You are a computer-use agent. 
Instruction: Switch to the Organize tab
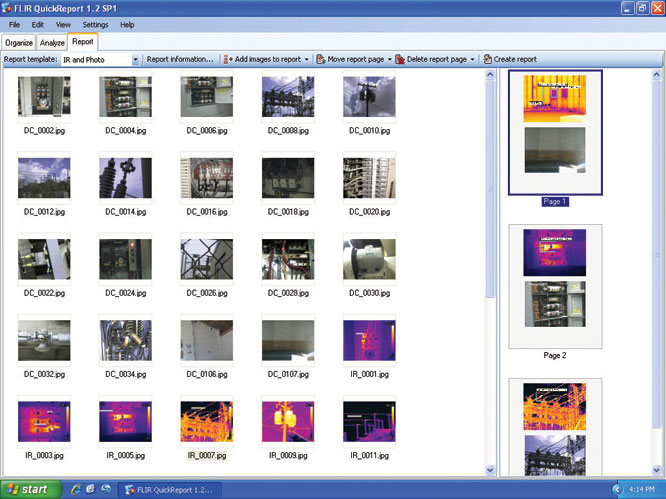pos(19,43)
